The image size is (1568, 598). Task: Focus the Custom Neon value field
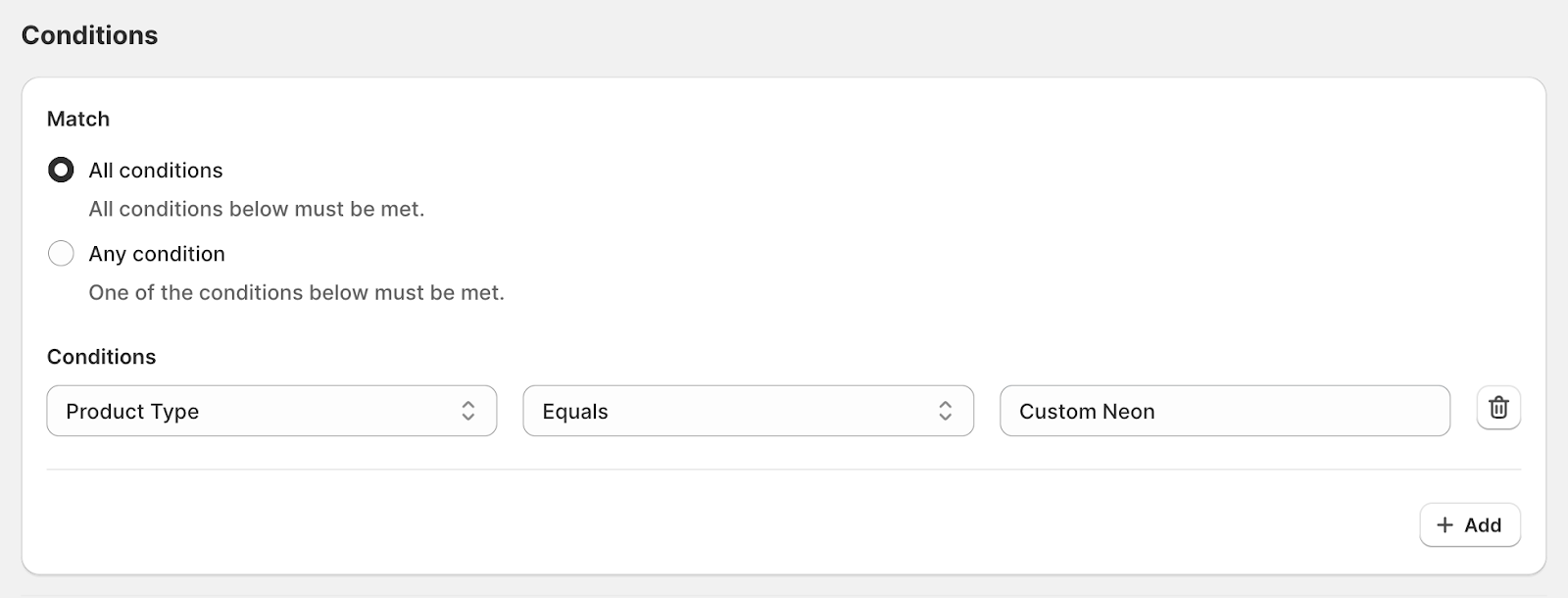(1224, 411)
